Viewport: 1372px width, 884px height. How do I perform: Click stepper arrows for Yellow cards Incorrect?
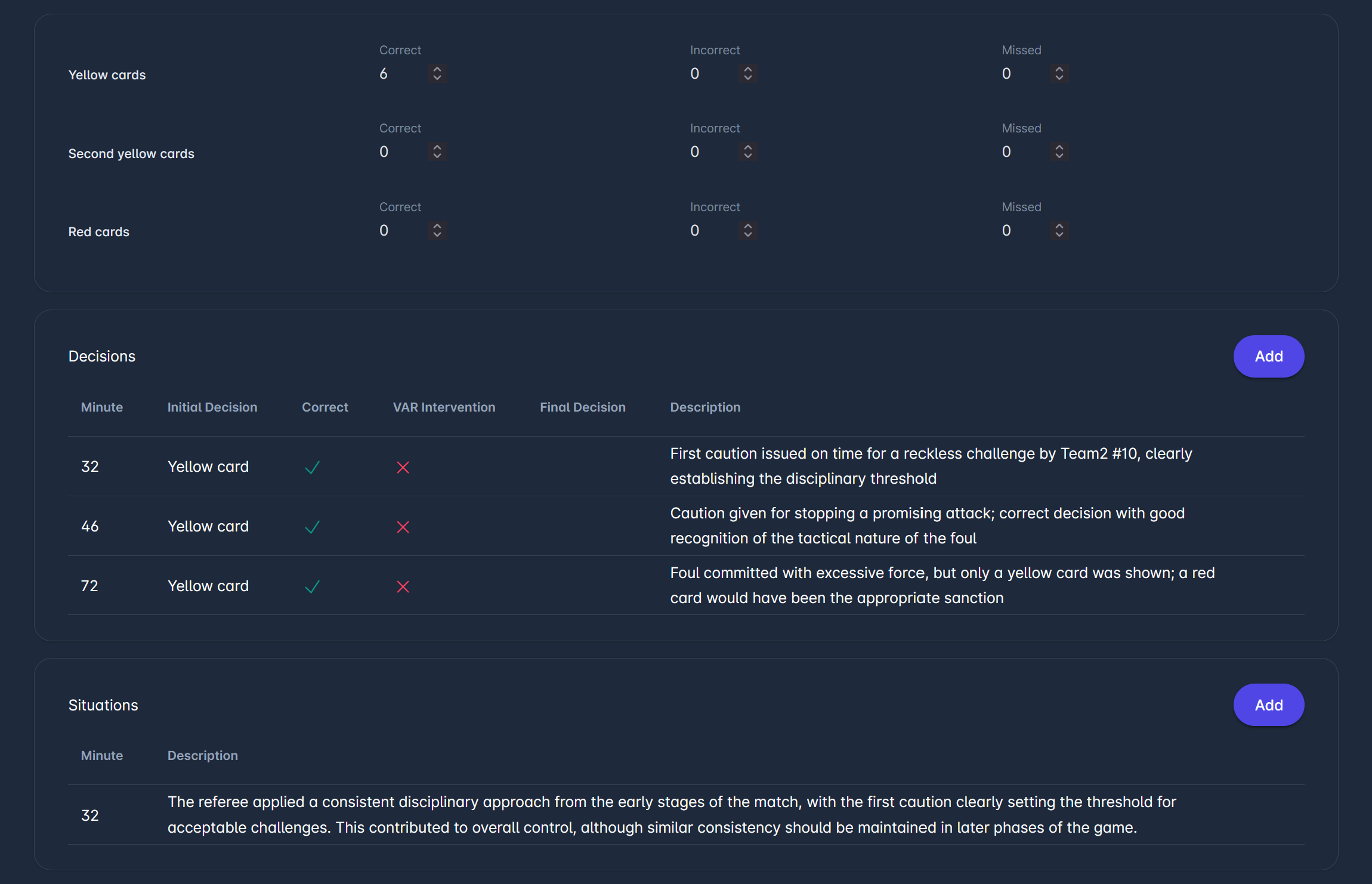748,73
